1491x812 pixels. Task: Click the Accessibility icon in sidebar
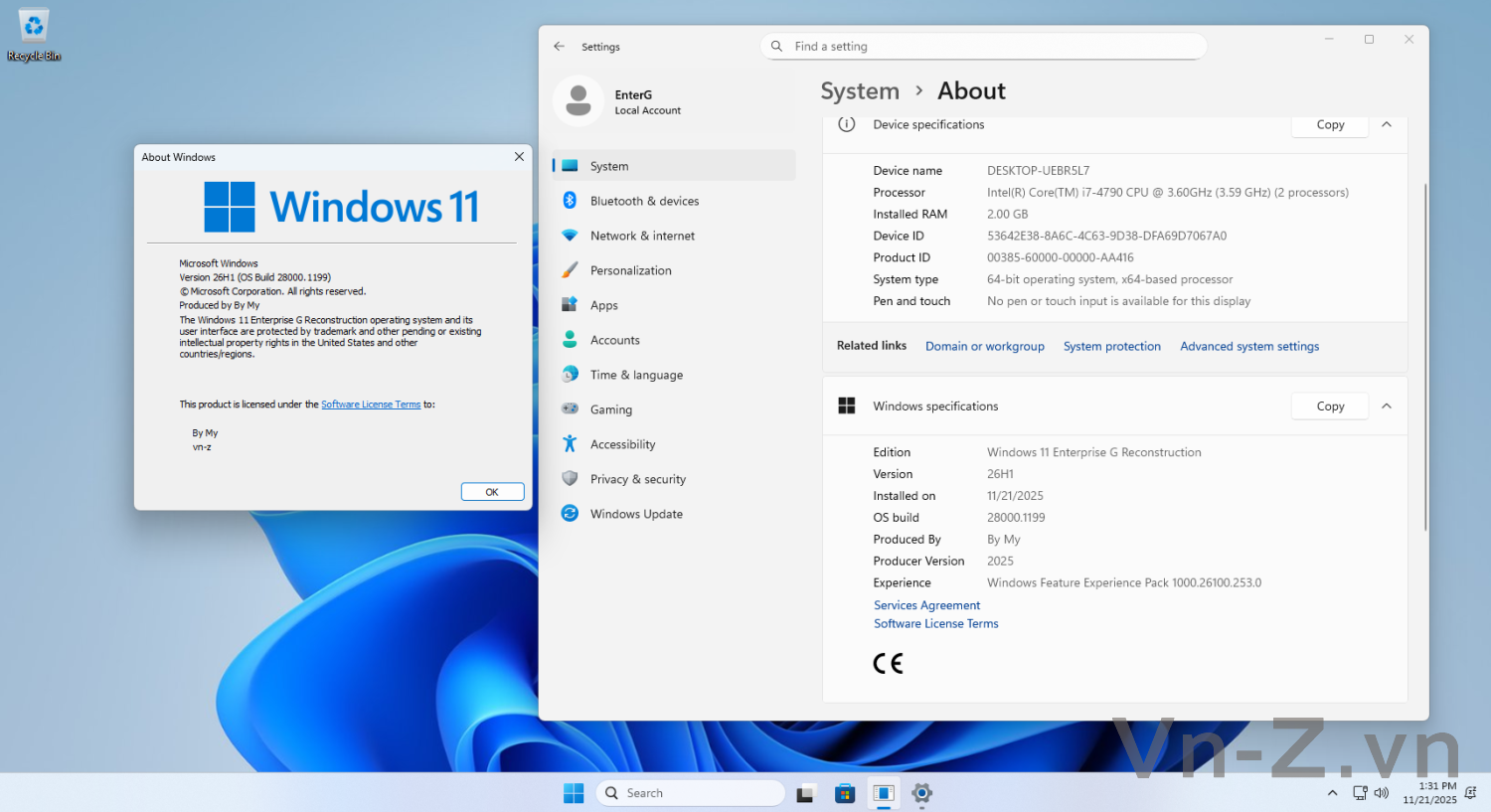(x=570, y=444)
